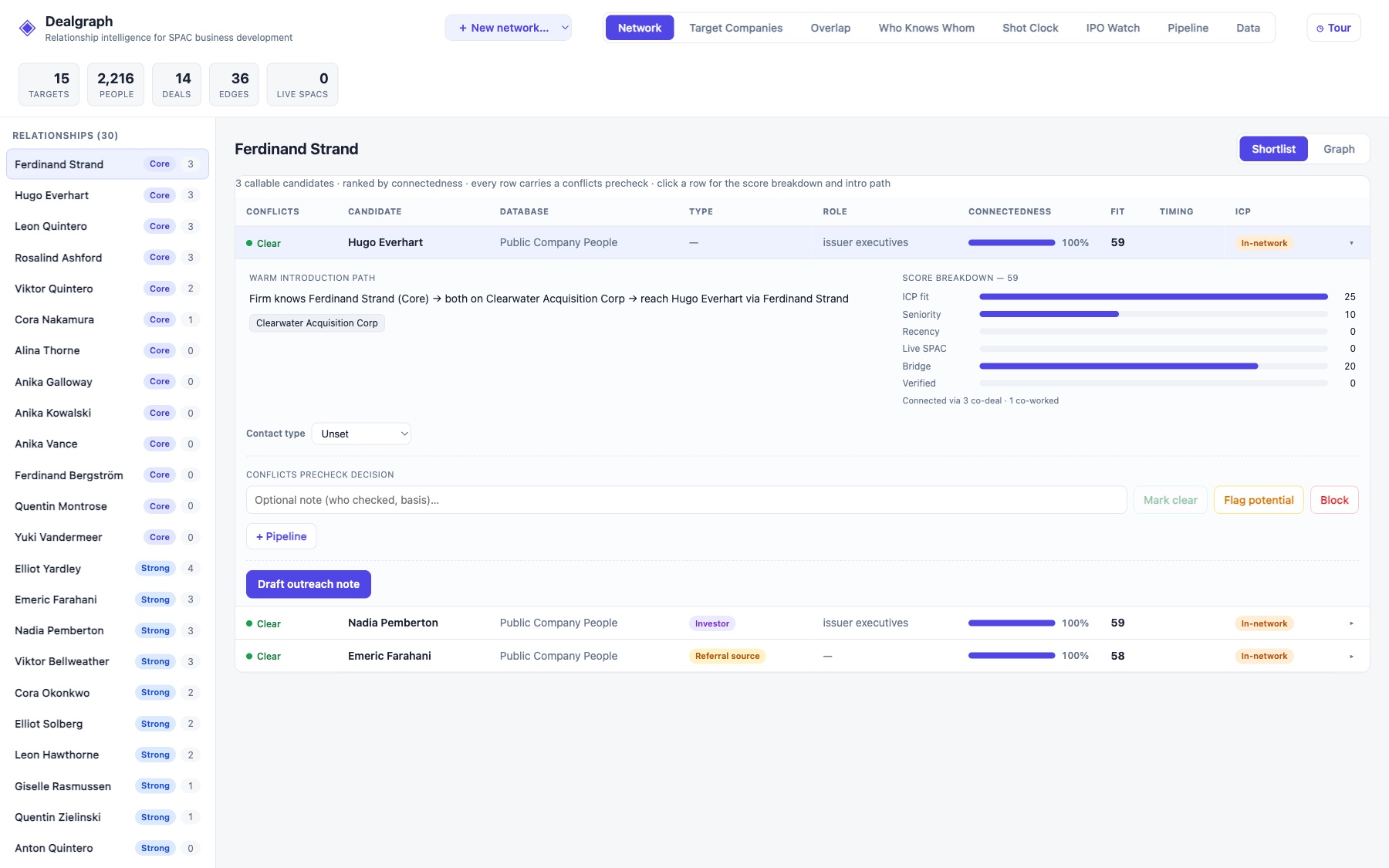
Task: Click the Dealgraph diamond logo icon
Action: click(27, 29)
